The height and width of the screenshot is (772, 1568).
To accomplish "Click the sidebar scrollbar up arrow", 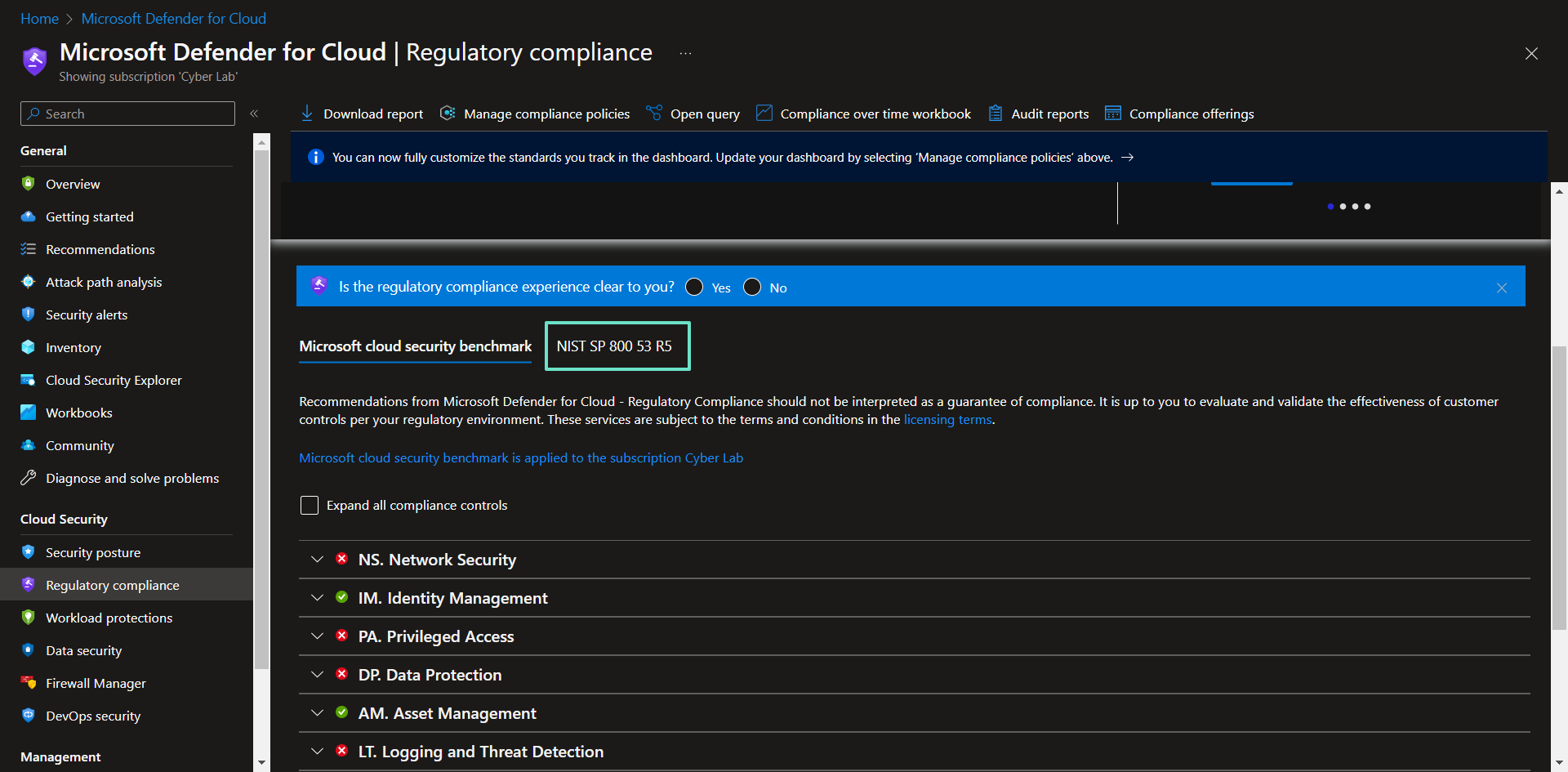I will [261, 143].
